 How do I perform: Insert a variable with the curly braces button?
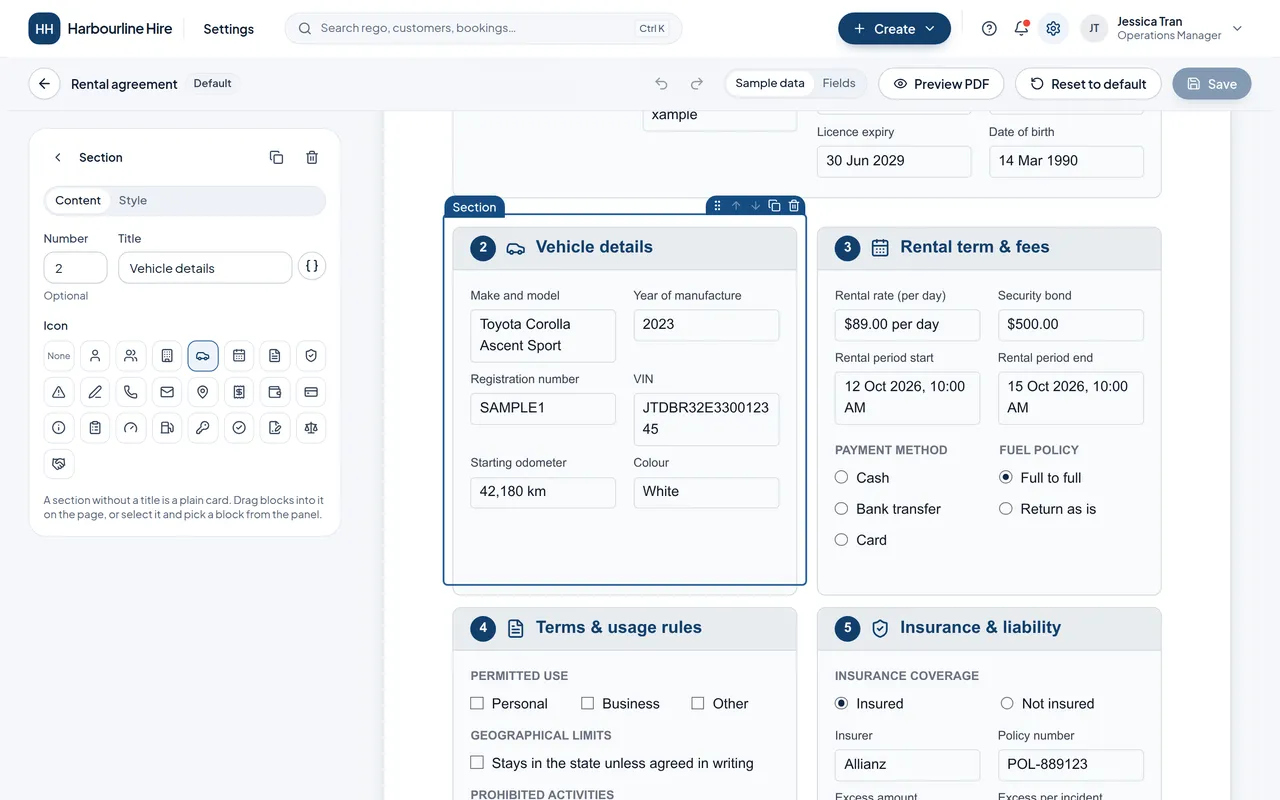(312, 267)
